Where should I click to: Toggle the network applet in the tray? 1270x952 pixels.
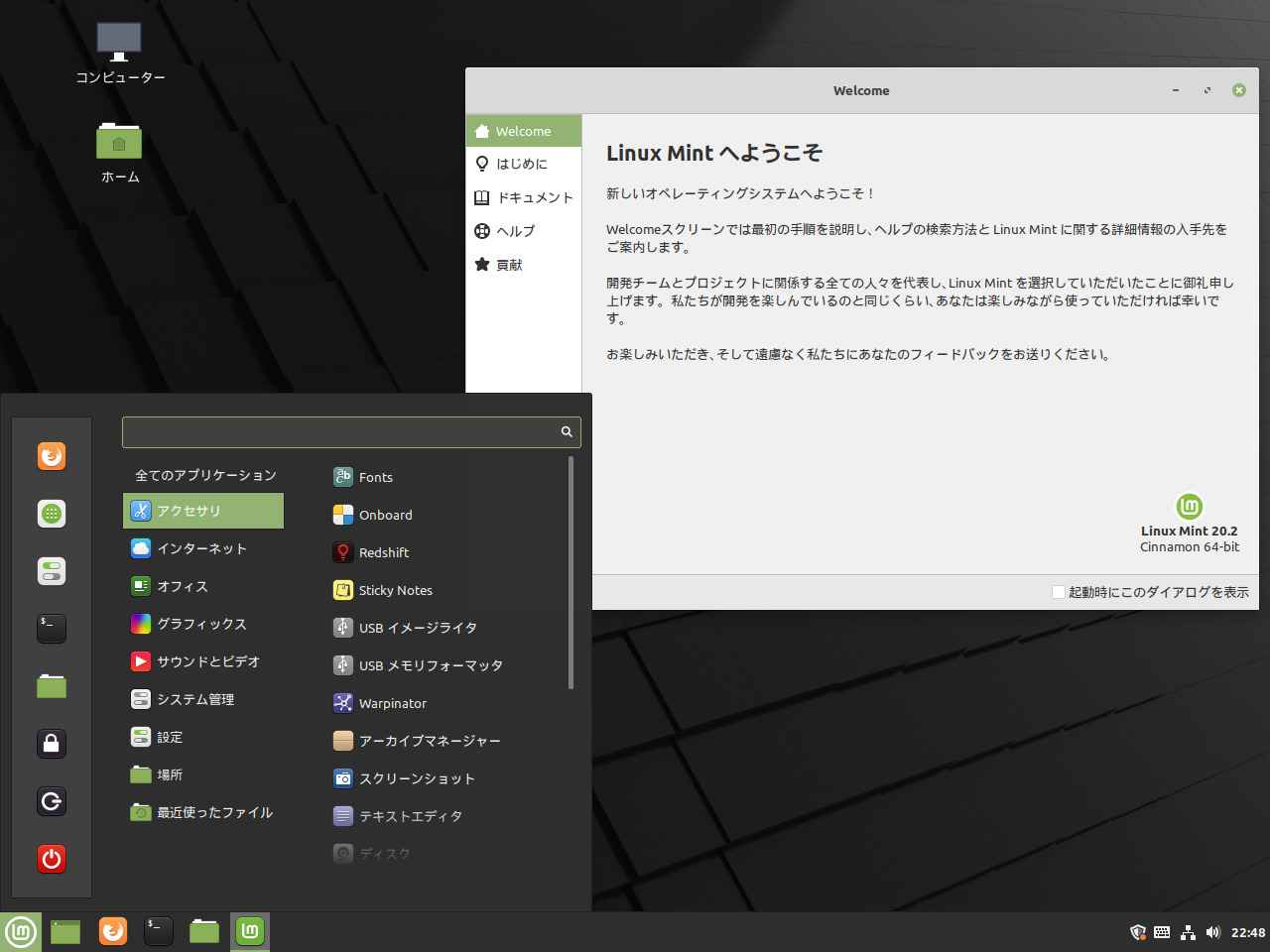click(x=1188, y=932)
